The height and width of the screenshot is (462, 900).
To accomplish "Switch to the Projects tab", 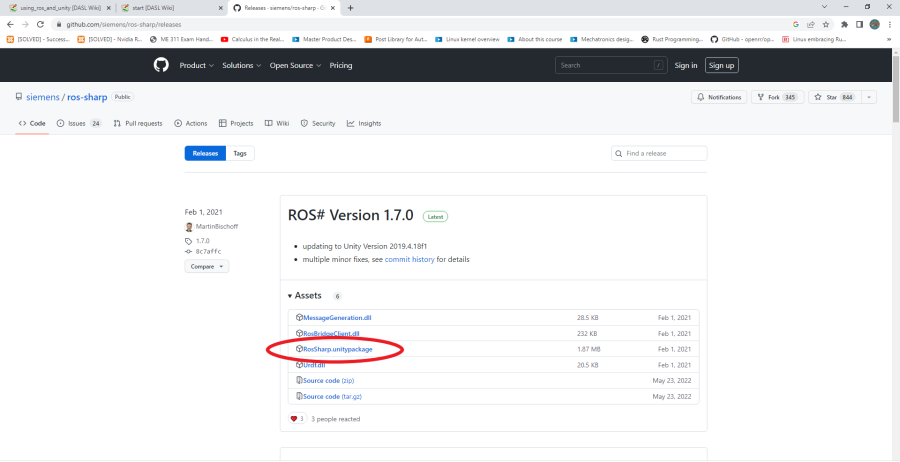I will coord(236,123).
